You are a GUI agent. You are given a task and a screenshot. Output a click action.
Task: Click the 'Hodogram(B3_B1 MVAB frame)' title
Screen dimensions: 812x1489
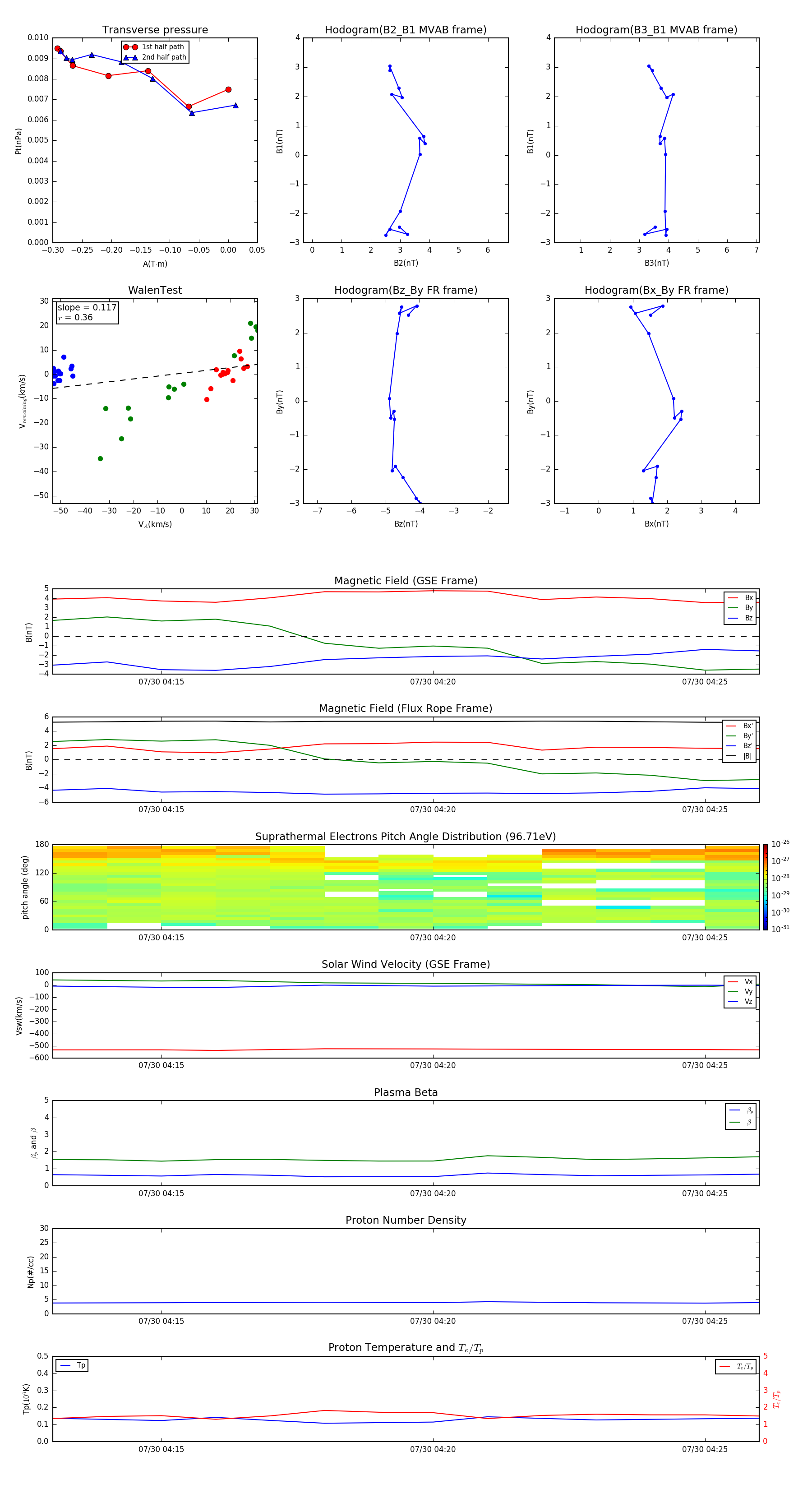(x=656, y=30)
